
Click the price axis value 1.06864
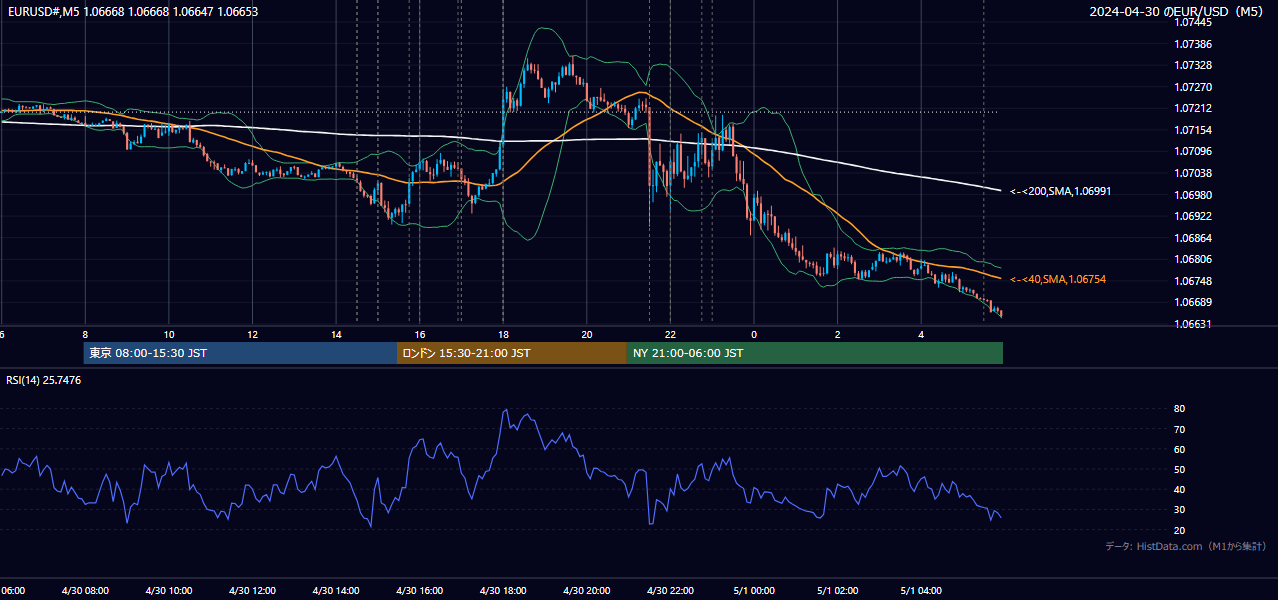pos(1192,238)
